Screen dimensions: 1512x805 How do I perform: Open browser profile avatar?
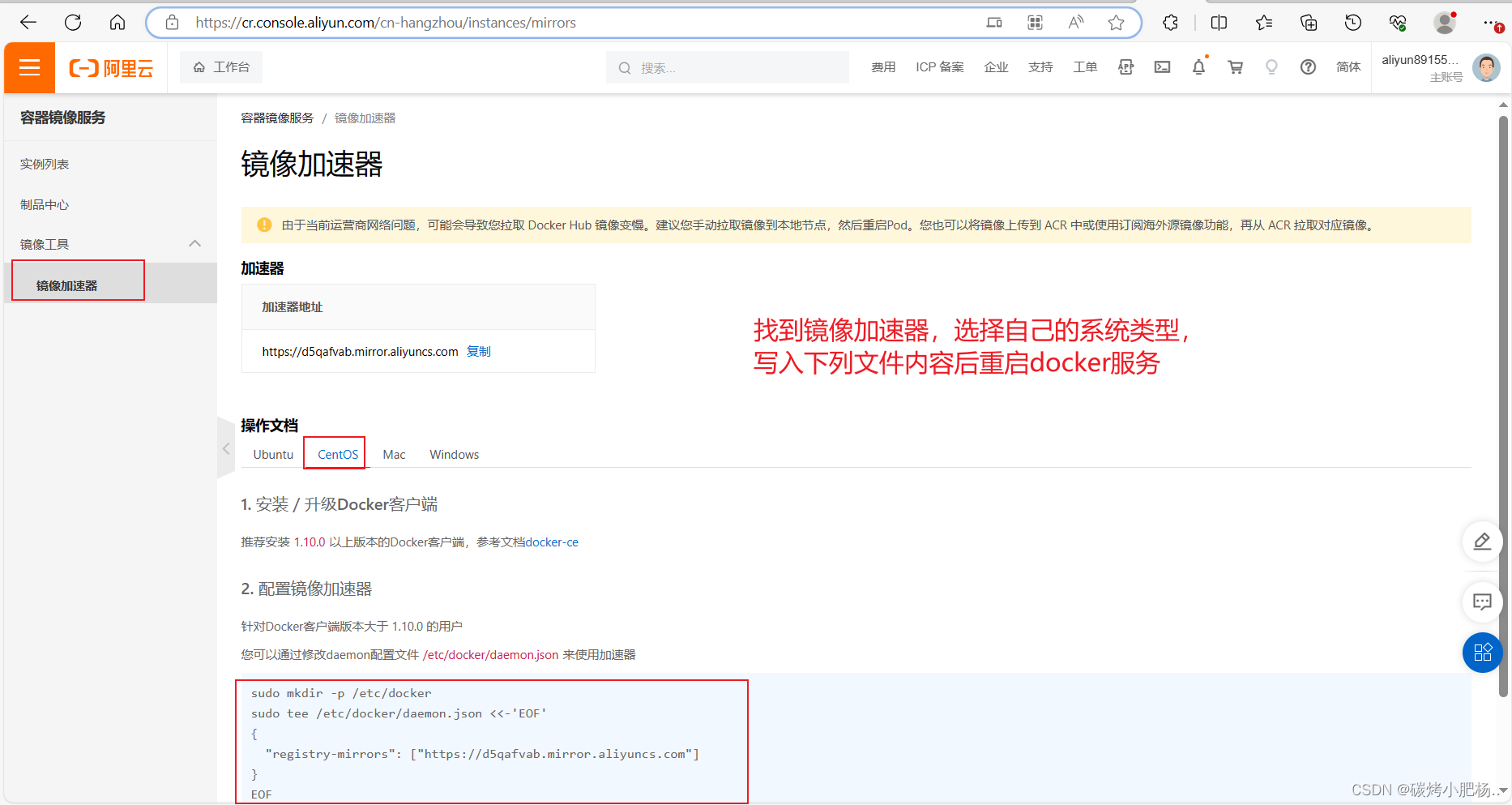[1445, 23]
